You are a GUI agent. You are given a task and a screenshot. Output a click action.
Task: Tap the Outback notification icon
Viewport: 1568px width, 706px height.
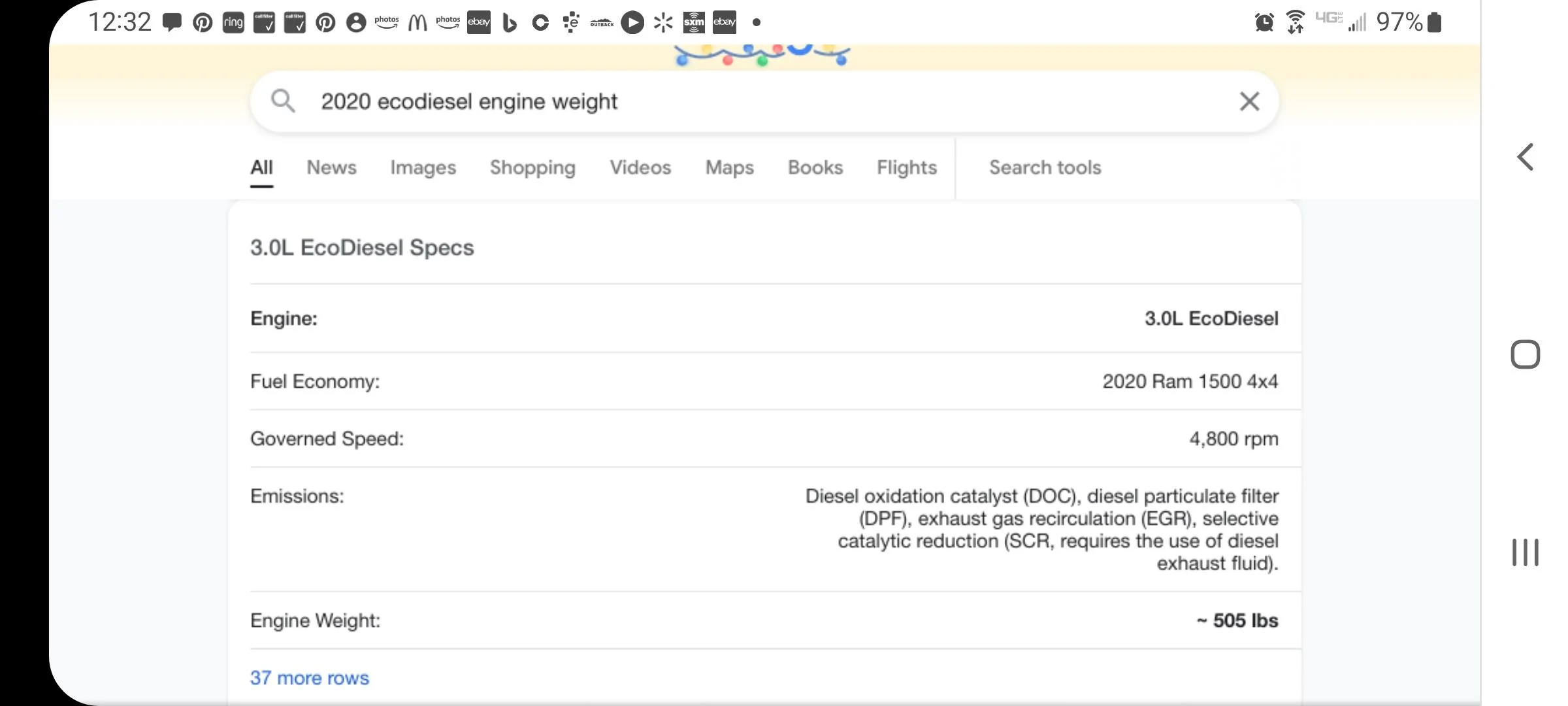point(602,23)
